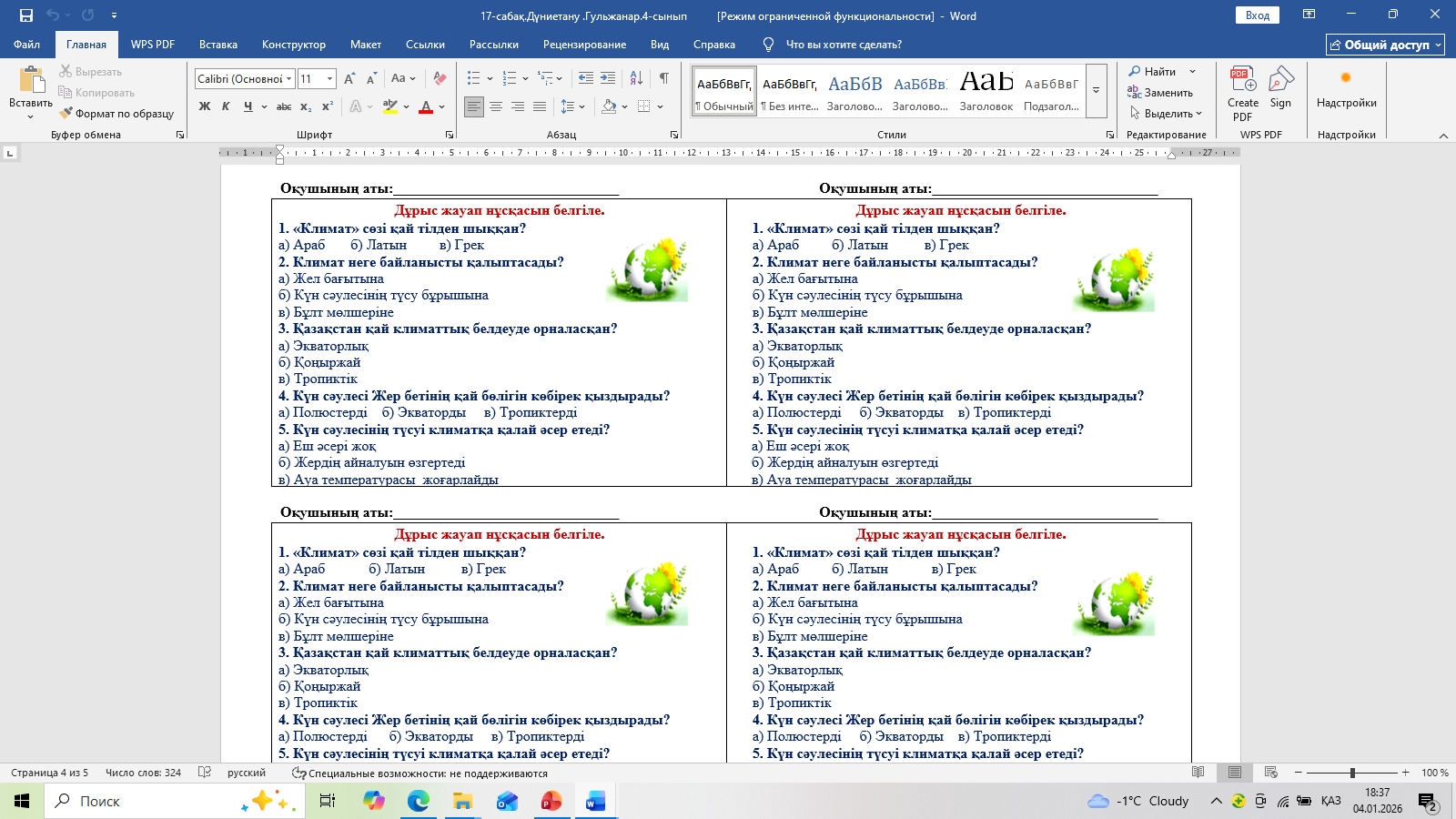
Task: Click the zoom slider handle in status bar
Action: [x=1352, y=773]
